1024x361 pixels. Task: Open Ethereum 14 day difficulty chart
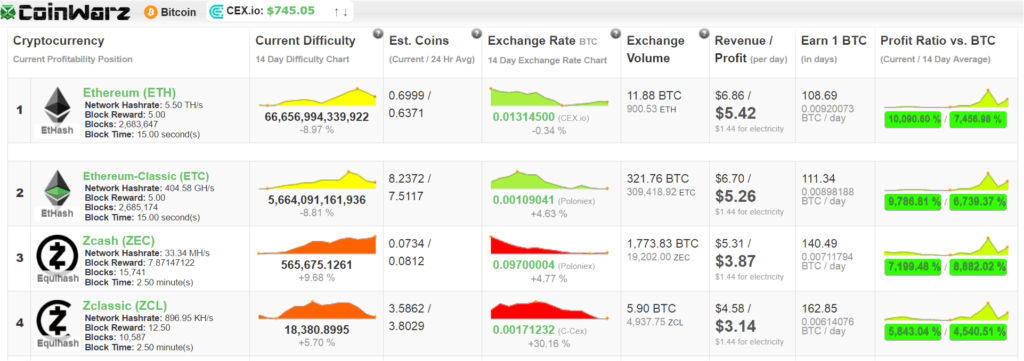coord(317,97)
